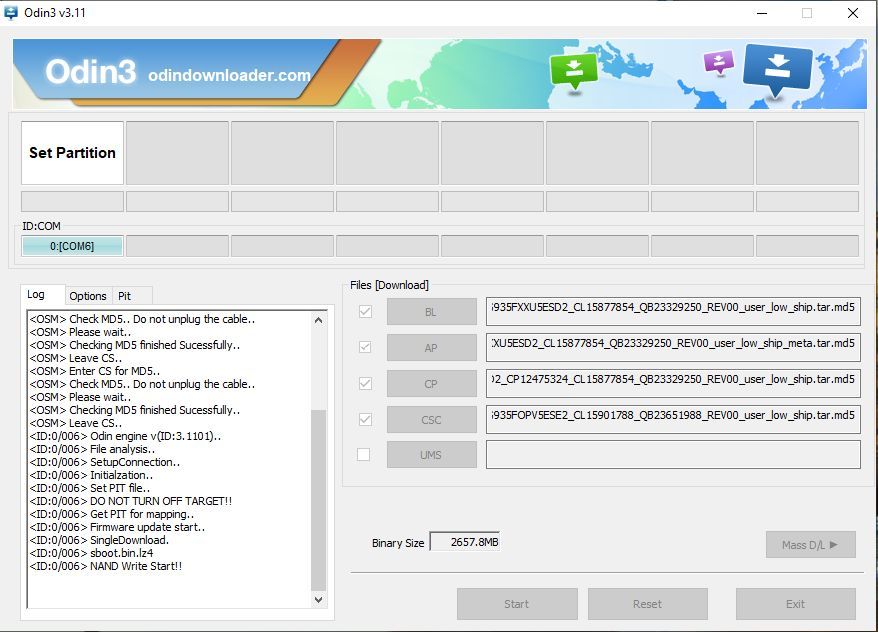Click the log scrollbar thumb

(319, 500)
